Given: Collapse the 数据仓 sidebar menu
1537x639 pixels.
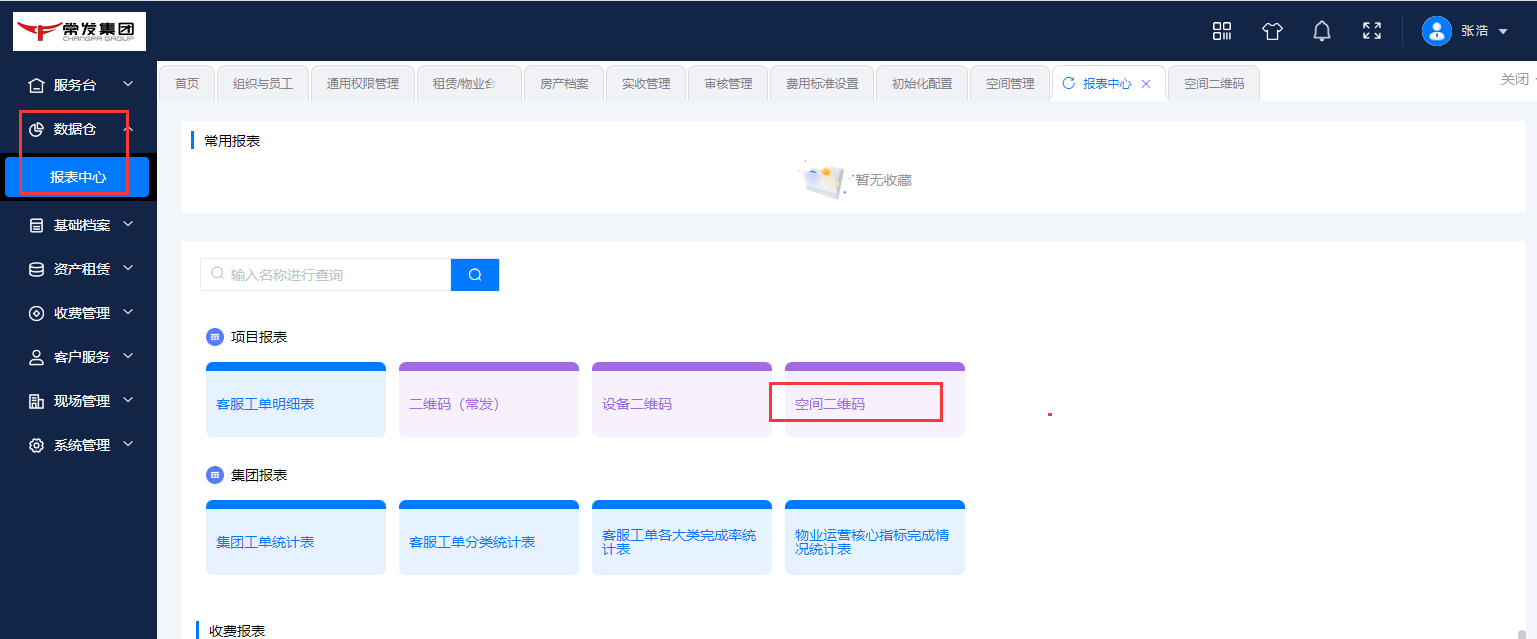Looking at the screenshot, I should coord(78,129).
